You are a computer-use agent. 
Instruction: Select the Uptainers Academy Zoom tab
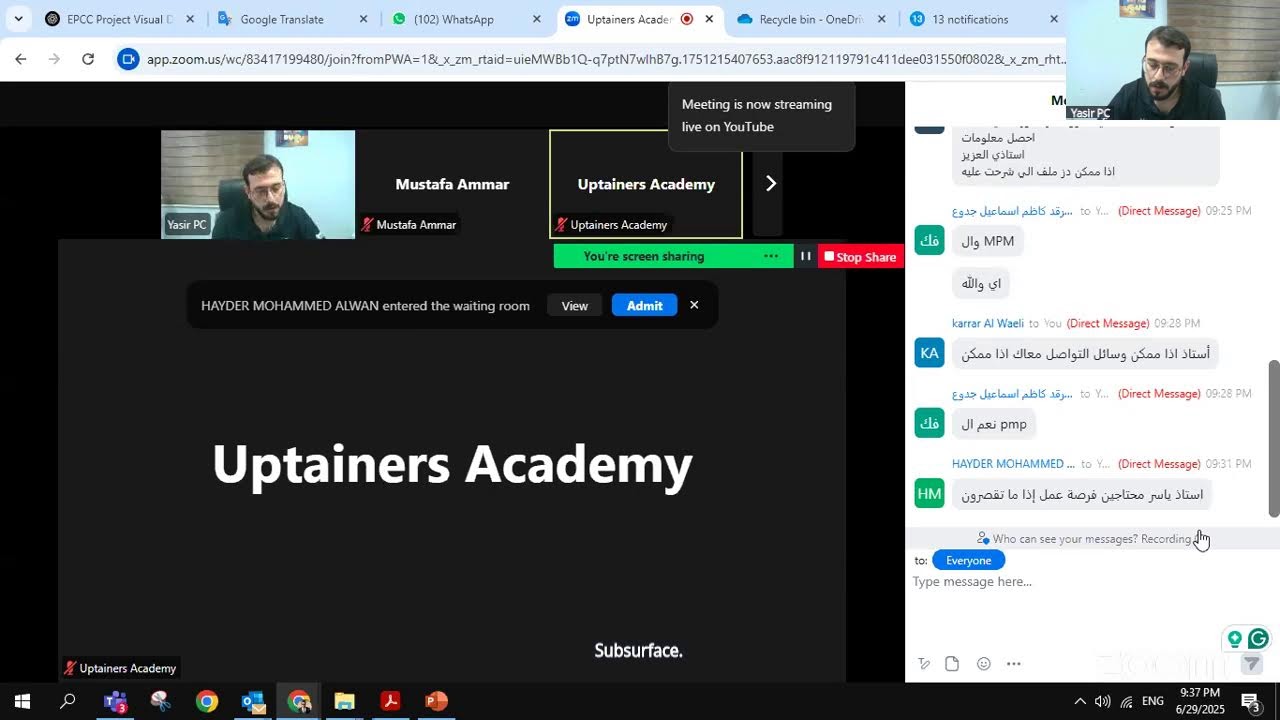pyautogui.click(x=640, y=19)
